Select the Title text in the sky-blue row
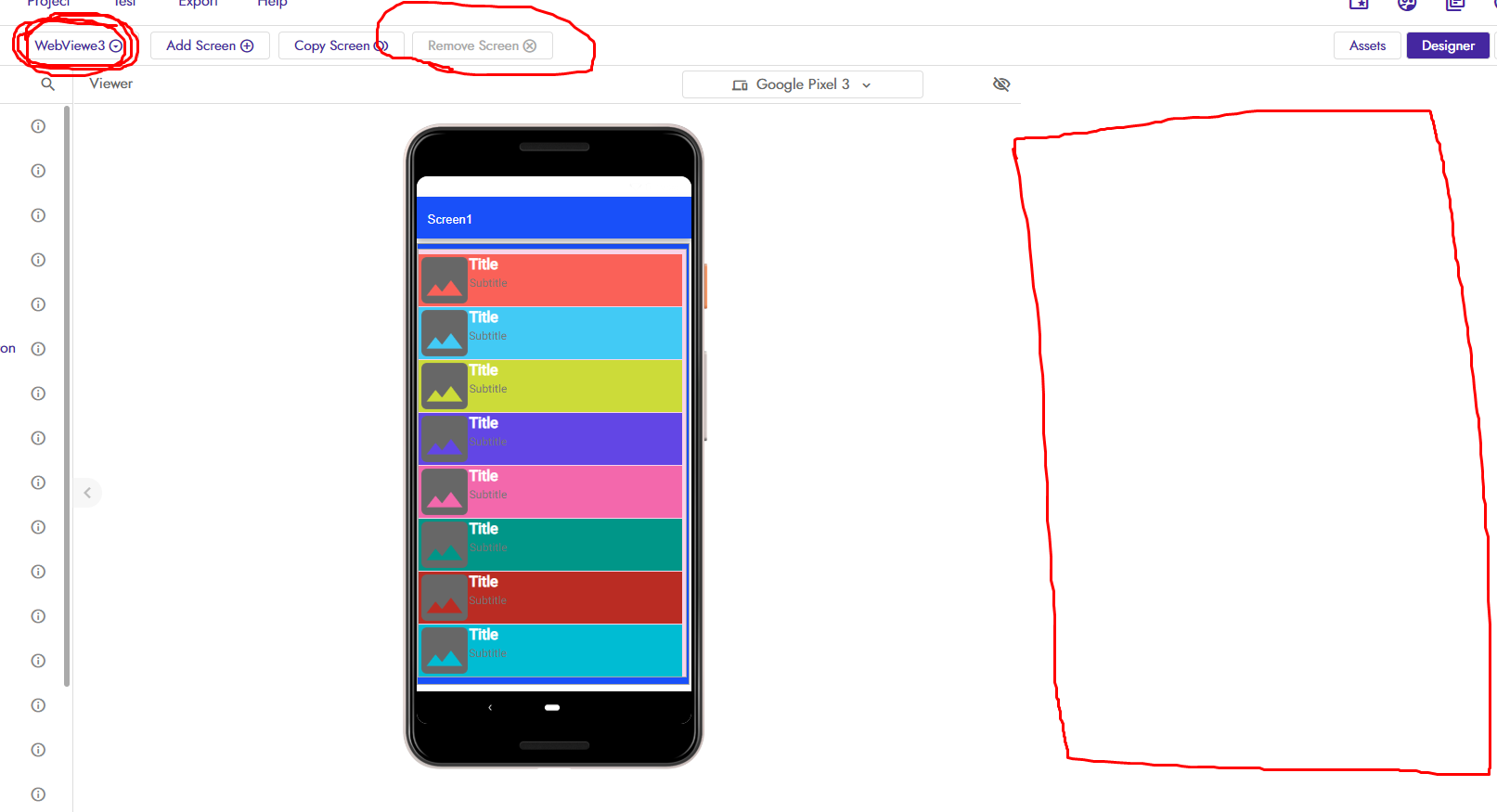1497x812 pixels. (484, 317)
